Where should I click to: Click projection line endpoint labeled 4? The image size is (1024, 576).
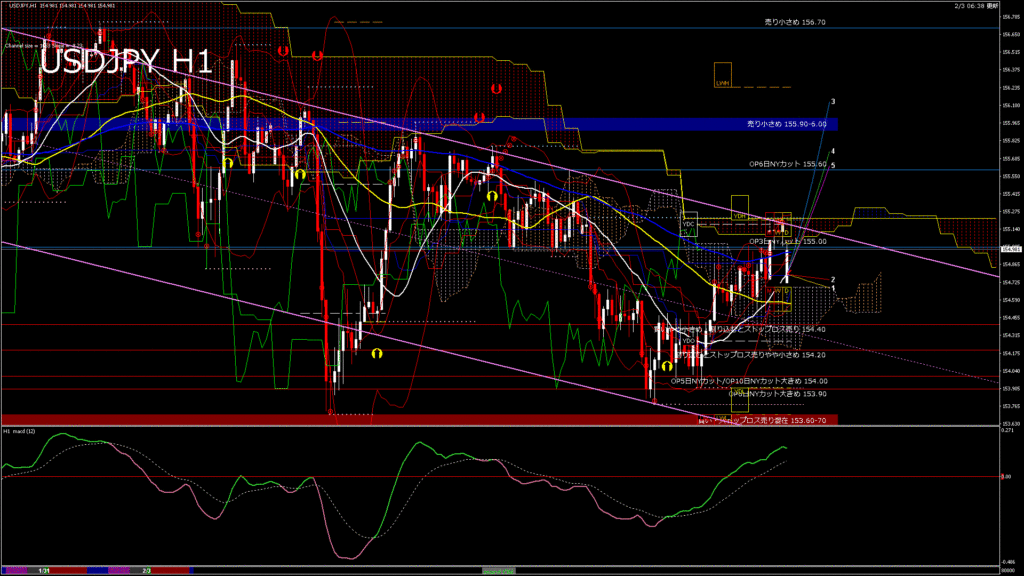coord(833,151)
